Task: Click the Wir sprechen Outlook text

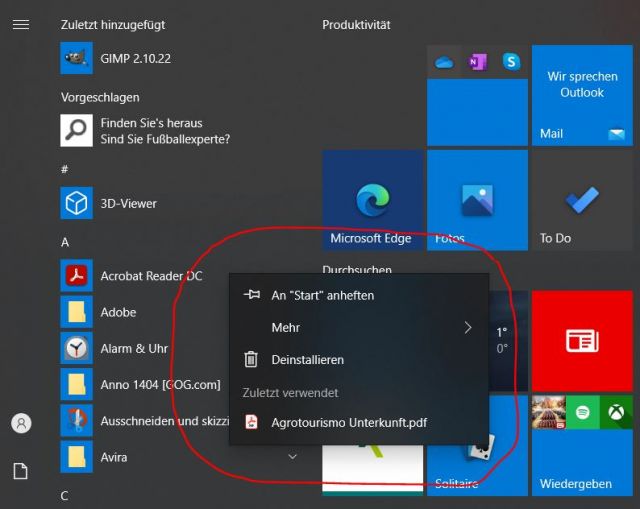Action: [582, 84]
